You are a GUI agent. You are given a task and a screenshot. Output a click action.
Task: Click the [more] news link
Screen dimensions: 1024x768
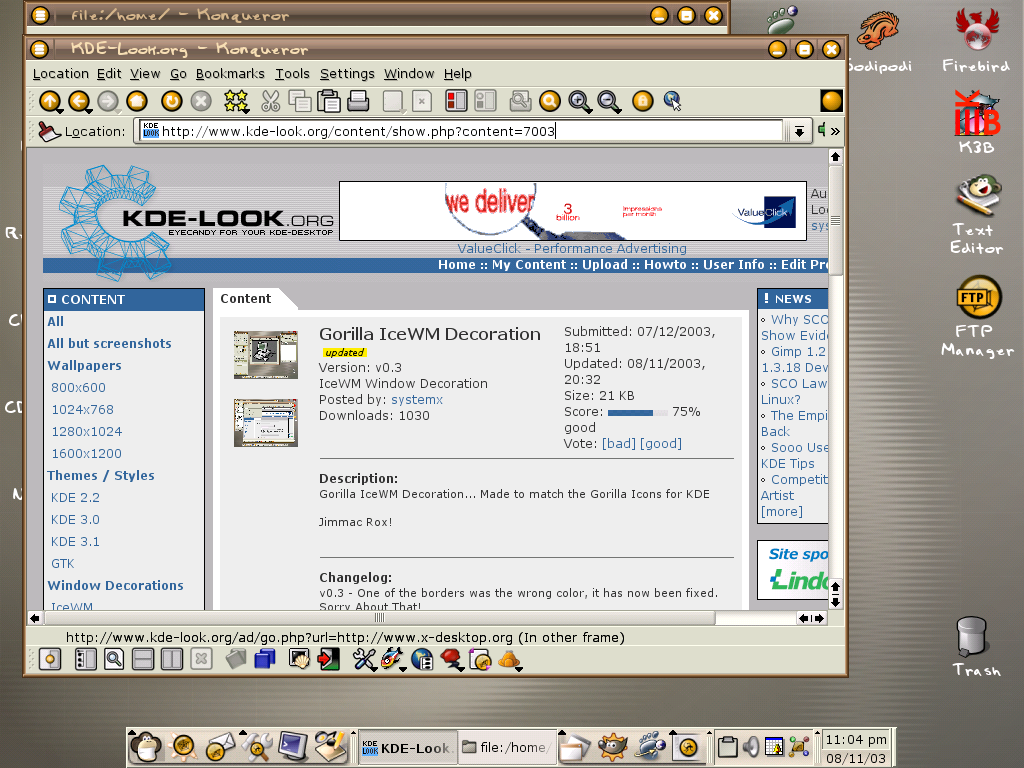pos(782,511)
